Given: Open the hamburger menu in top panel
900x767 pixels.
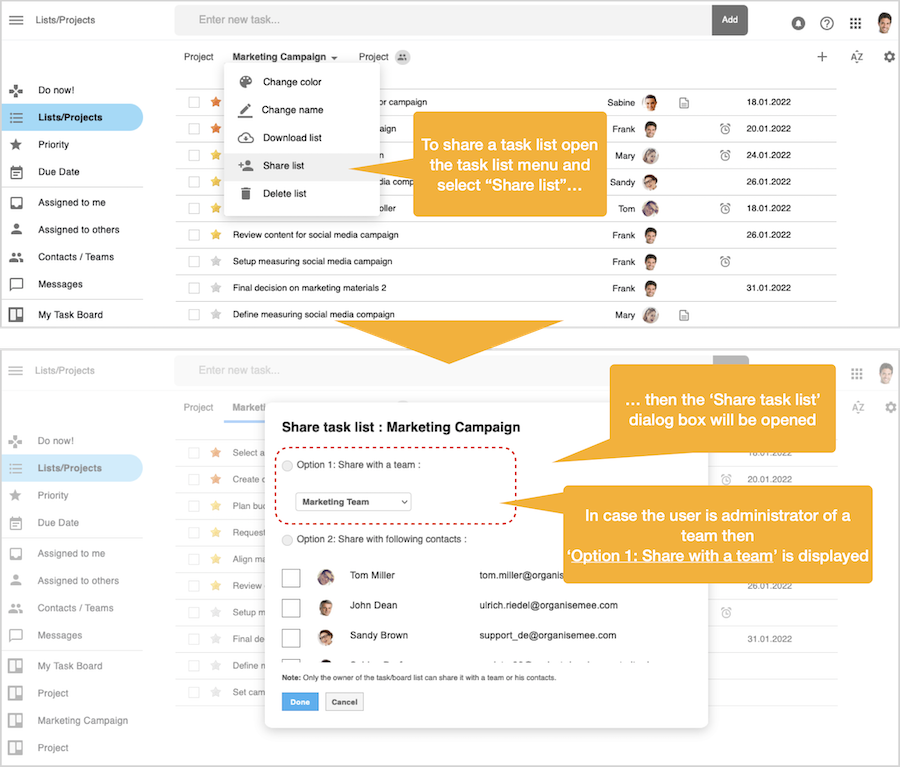Looking at the screenshot, I should click(x=16, y=20).
